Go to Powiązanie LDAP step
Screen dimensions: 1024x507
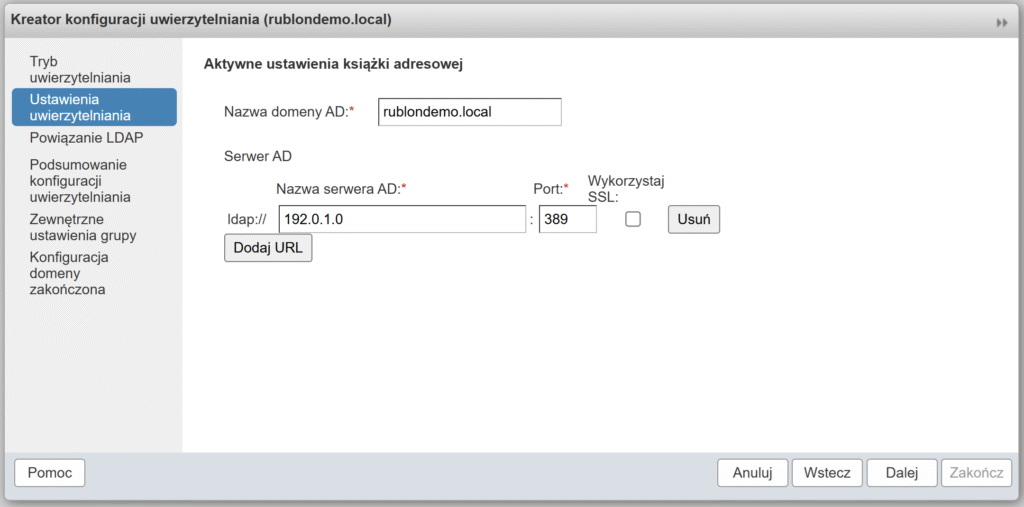87,138
